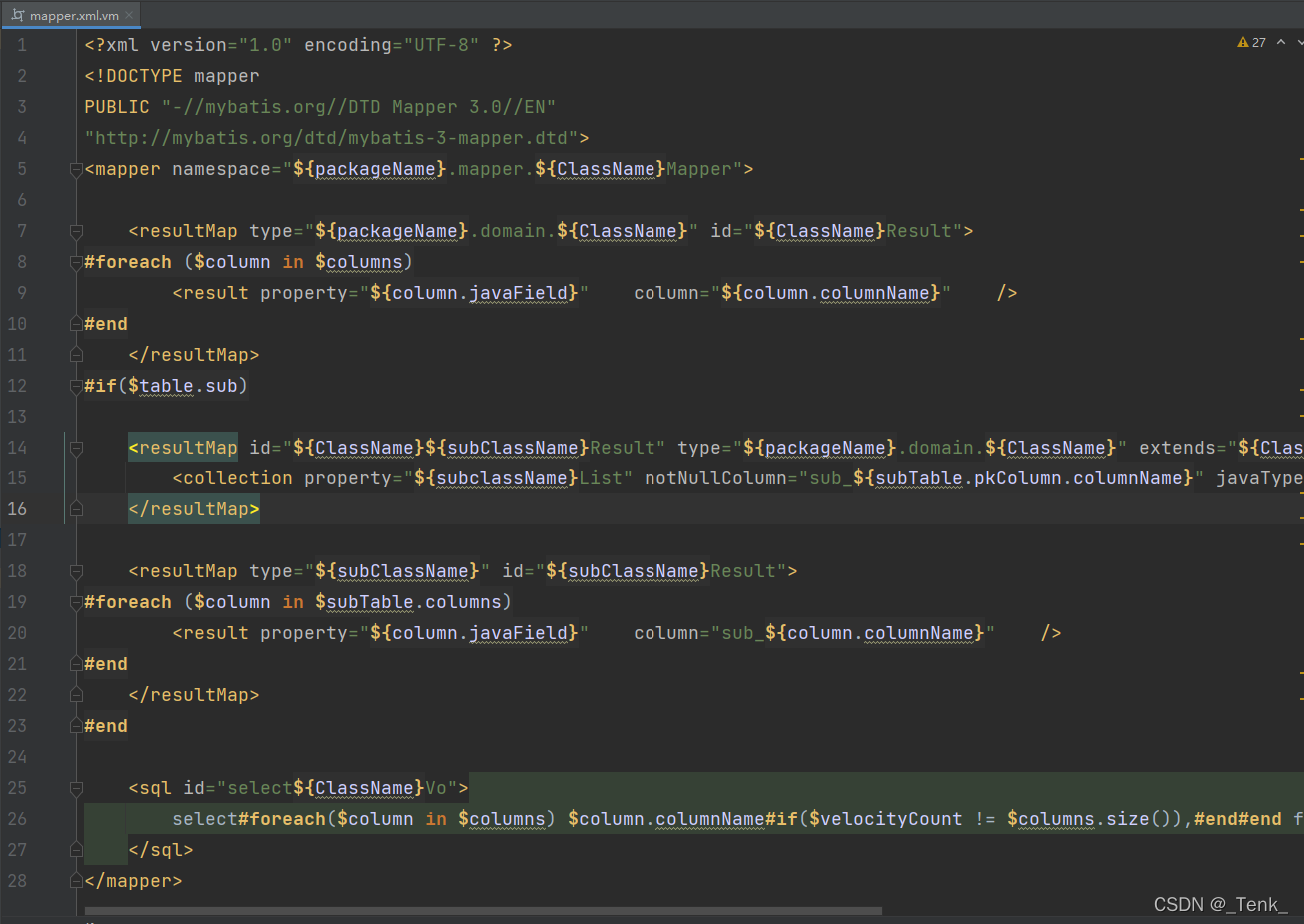
Task: Click line number 16 in the gutter
Action: point(17,509)
